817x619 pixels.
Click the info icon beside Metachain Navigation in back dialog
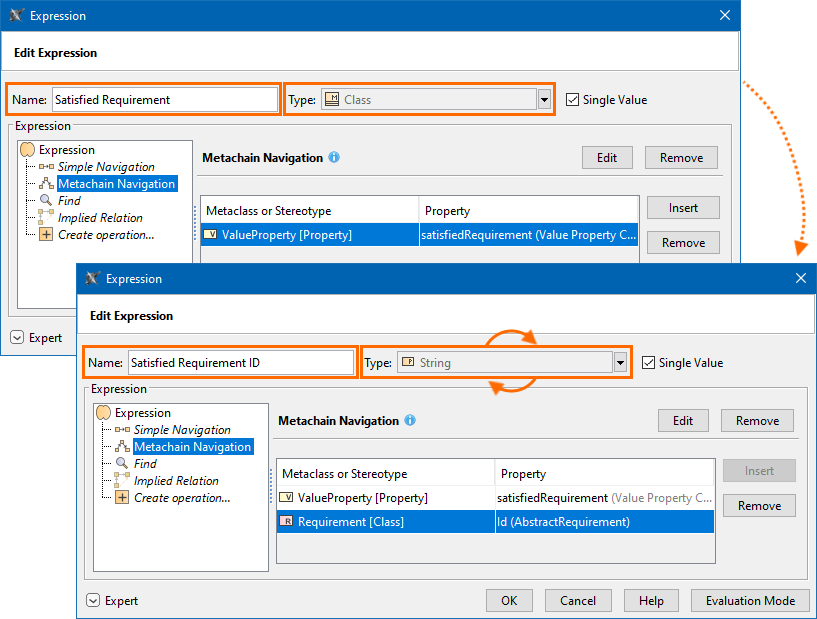[334, 158]
